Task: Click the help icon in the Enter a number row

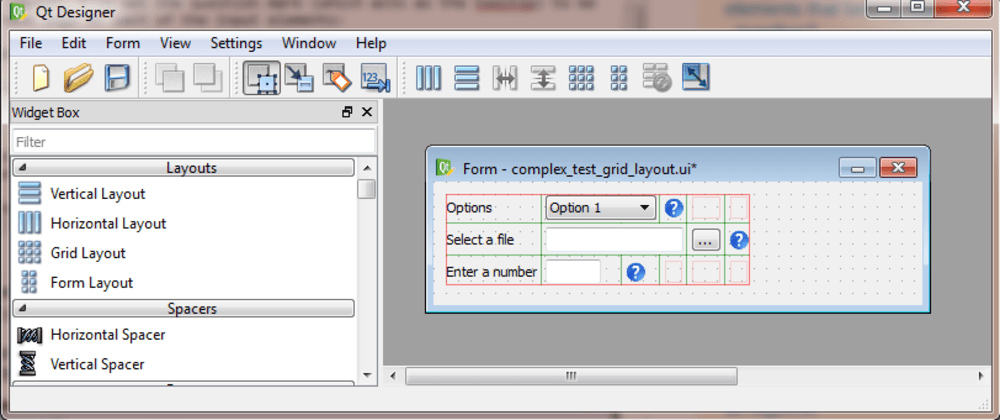Action: (x=636, y=272)
